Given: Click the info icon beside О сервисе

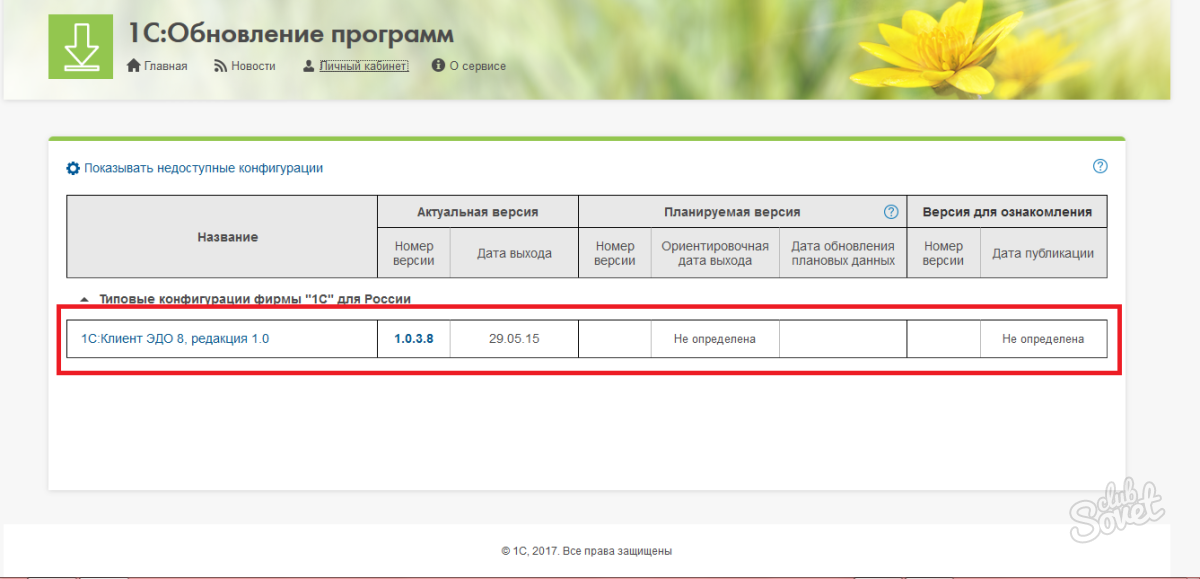Looking at the screenshot, I should 438,66.
